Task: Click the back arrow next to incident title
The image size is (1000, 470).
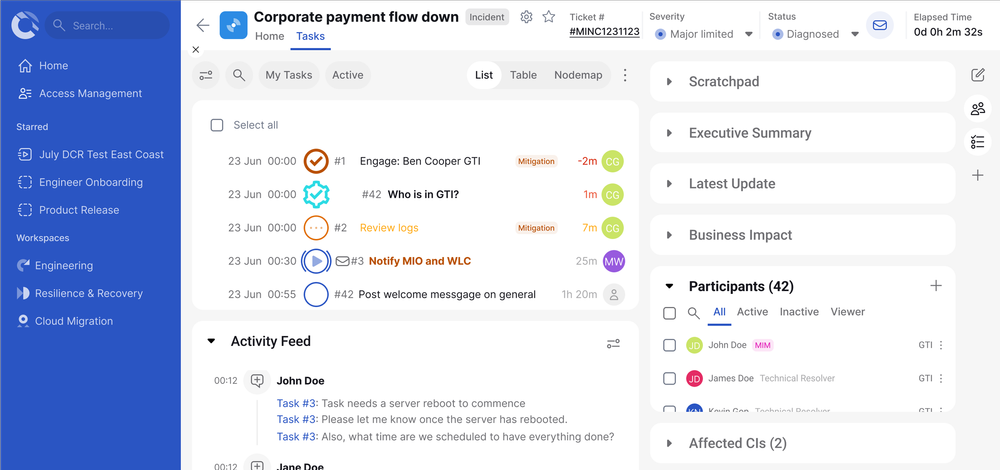Action: [x=203, y=26]
